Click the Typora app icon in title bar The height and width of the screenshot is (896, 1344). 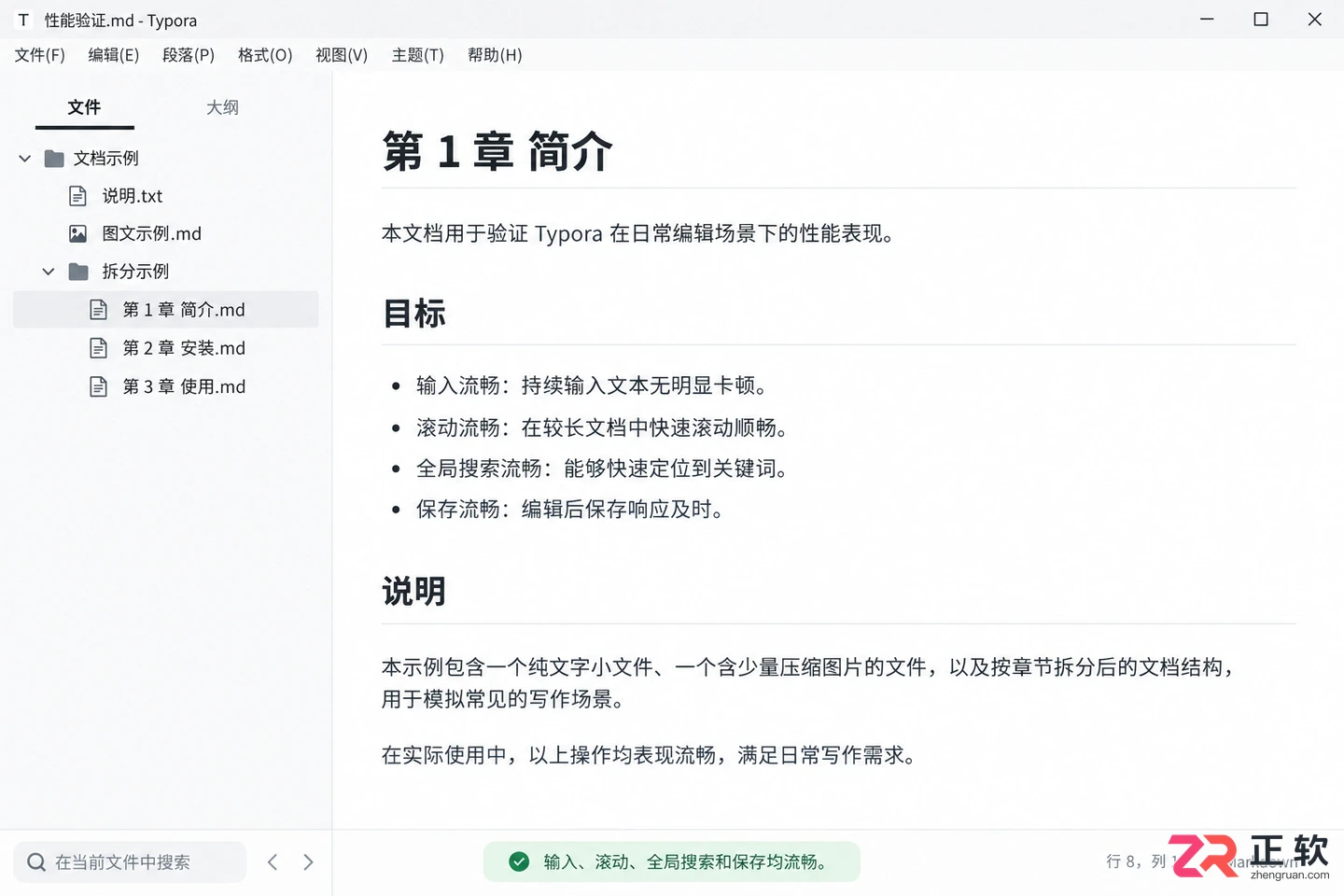pos(23,20)
